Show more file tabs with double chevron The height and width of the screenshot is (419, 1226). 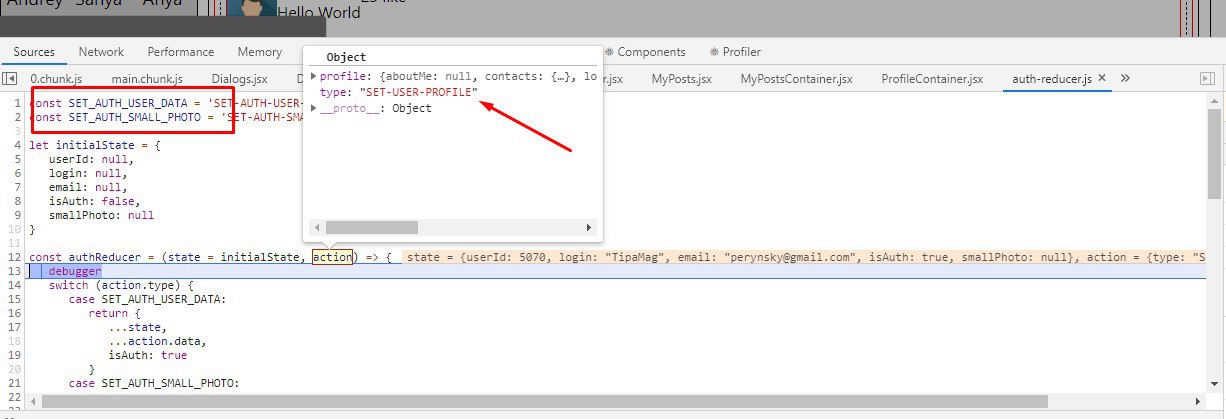coord(1124,78)
